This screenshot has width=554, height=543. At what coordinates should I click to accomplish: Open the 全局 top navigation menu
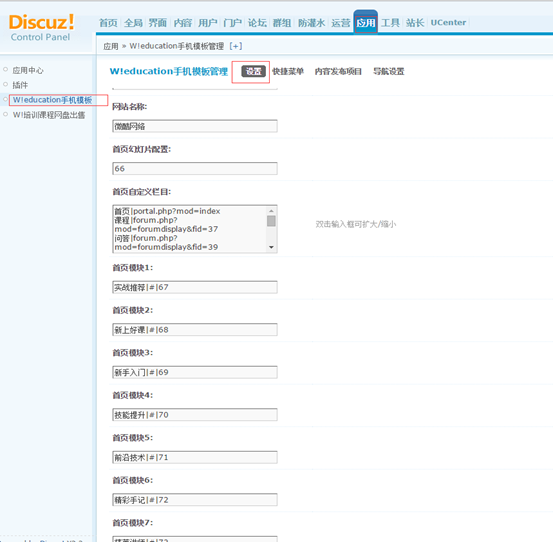[133, 23]
